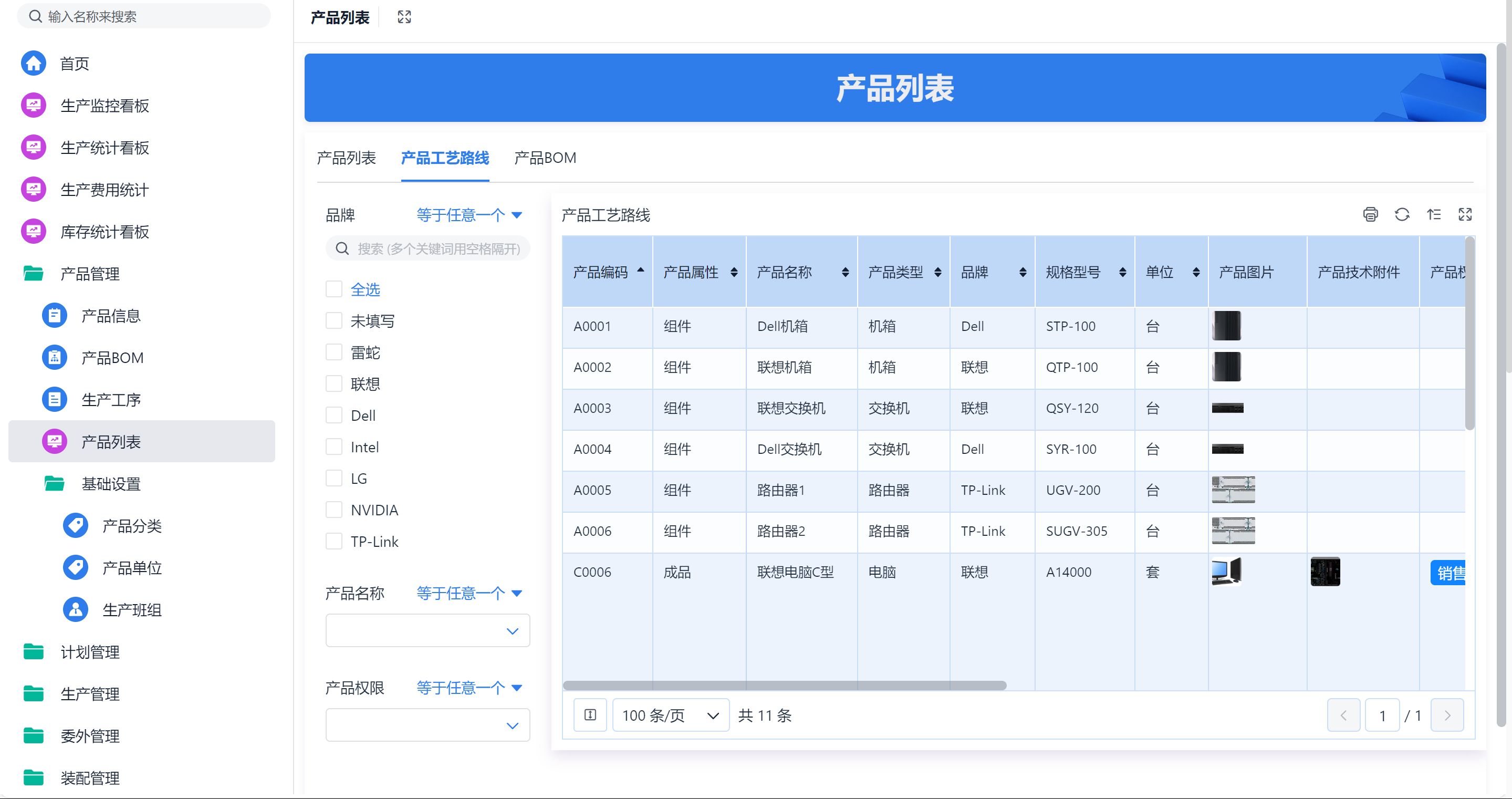This screenshot has height=799, width=1512.
Task: Click the fullscreen icon next to the page title
Action: [404, 17]
